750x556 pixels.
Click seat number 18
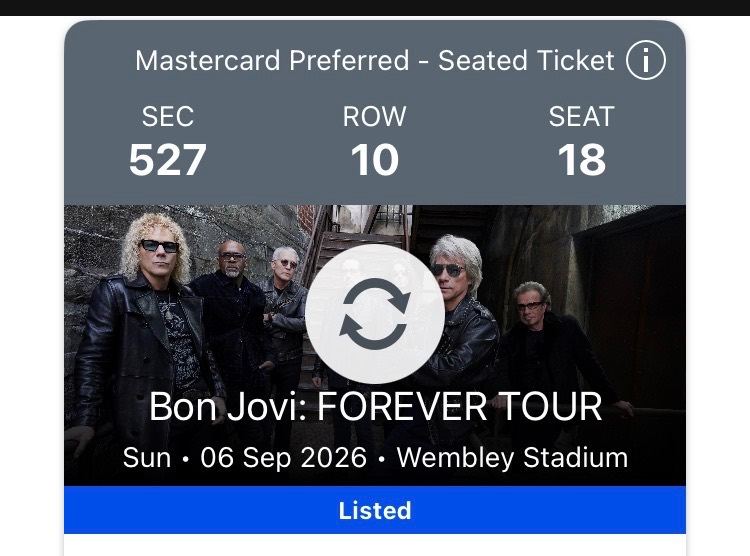[581, 160]
